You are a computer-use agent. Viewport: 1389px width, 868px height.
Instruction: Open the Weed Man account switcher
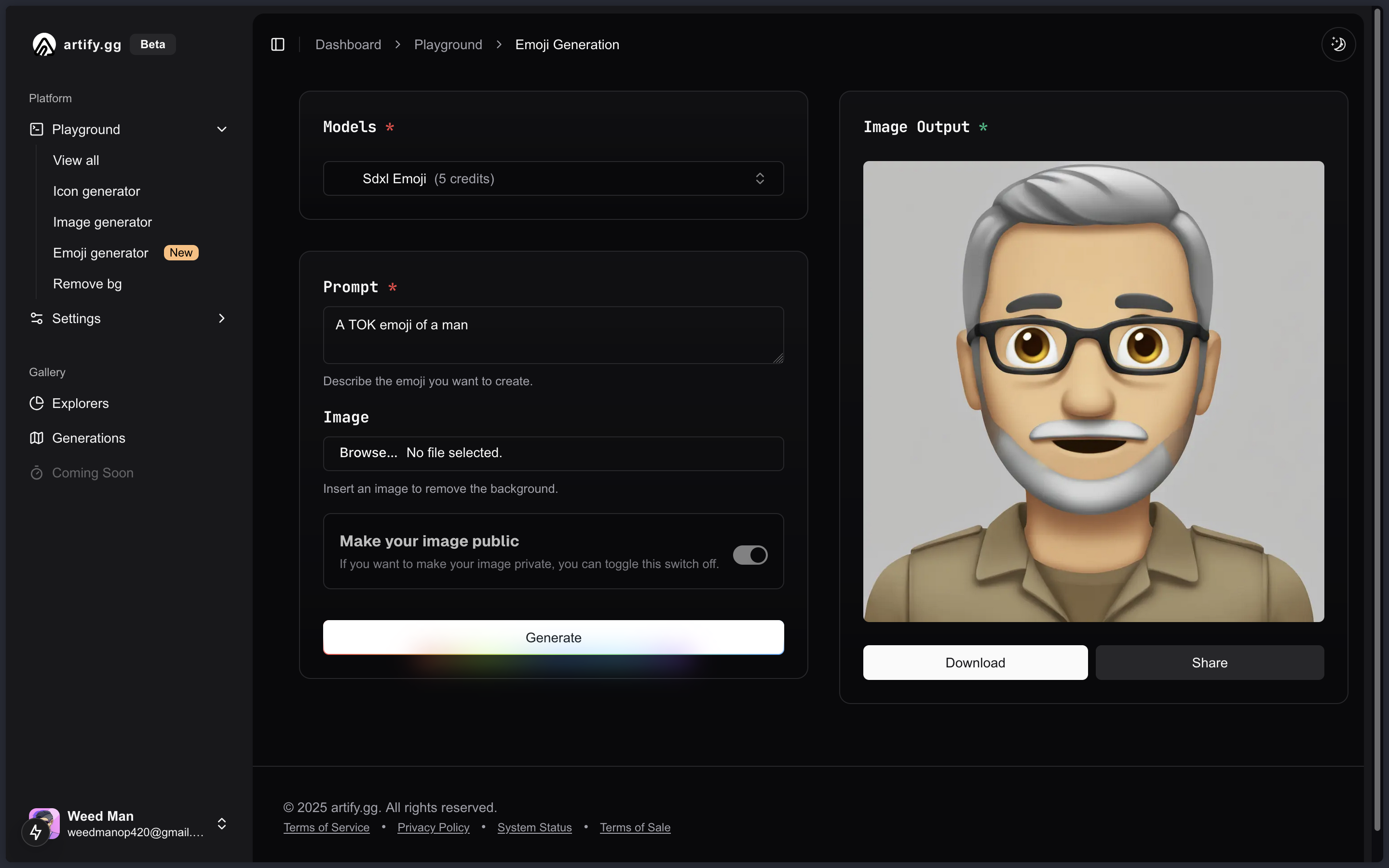coord(221,823)
